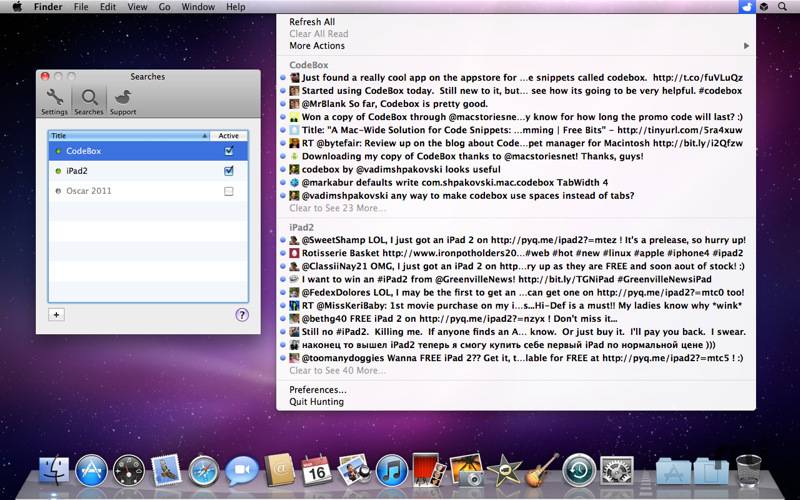Open the File menu
This screenshot has width=800, height=500.
tap(81, 7)
